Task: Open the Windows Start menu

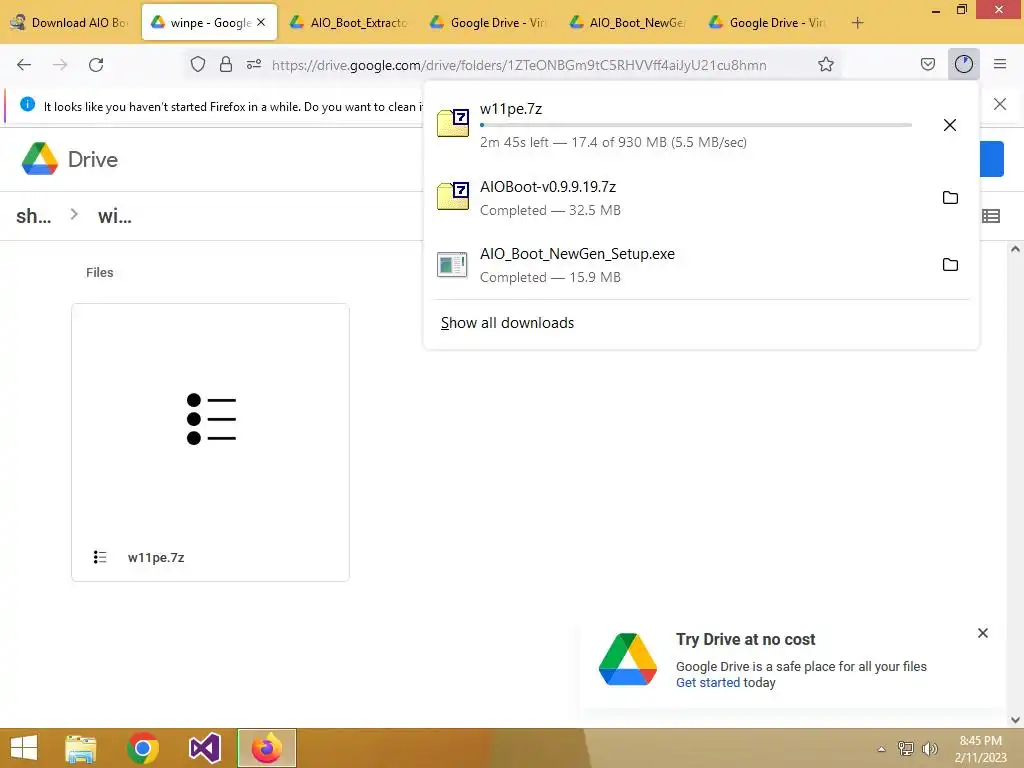Action: [x=24, y=748]
